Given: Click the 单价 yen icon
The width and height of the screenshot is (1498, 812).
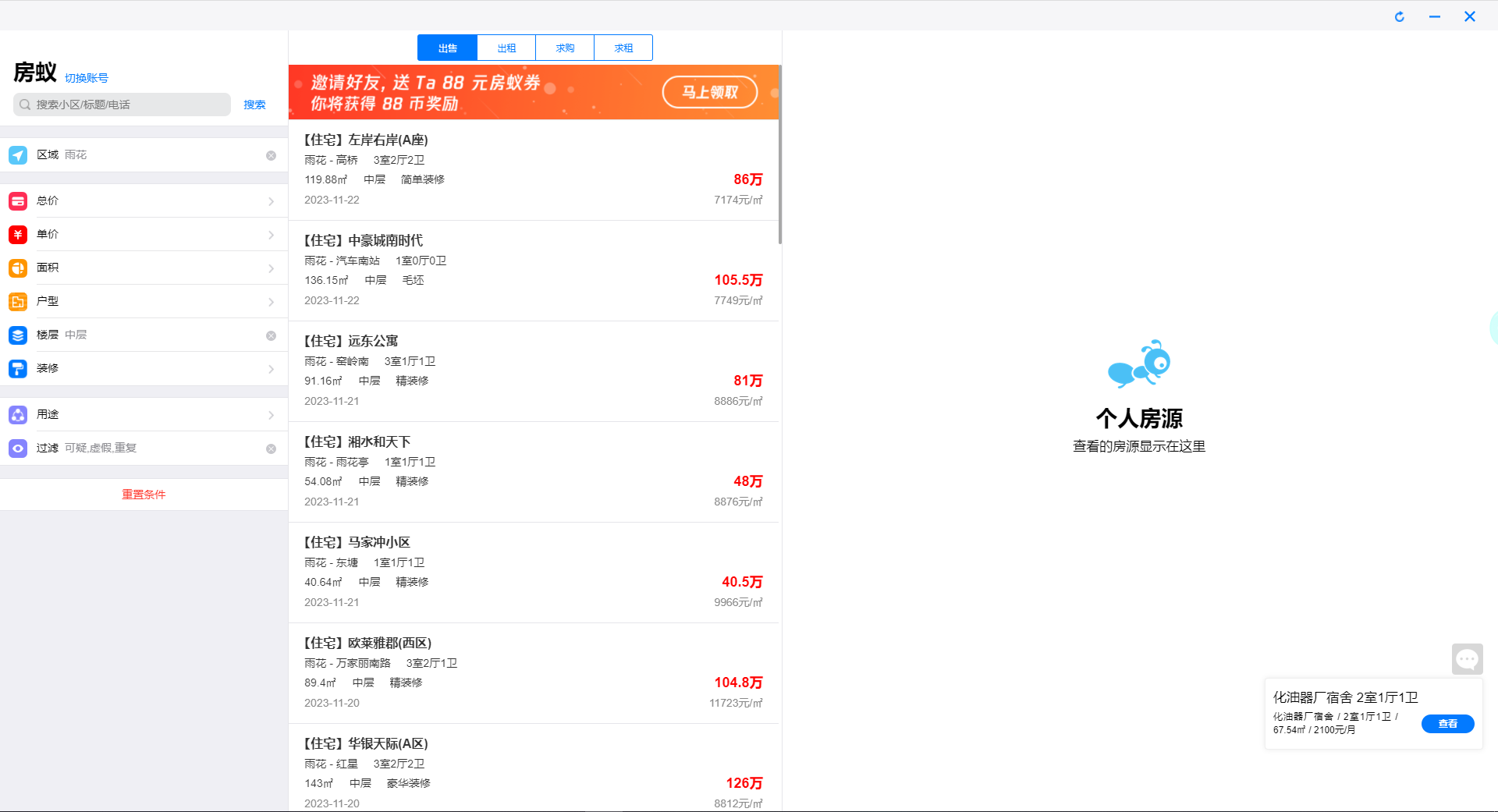Looking at the screenshot, I should click(18, 235).
